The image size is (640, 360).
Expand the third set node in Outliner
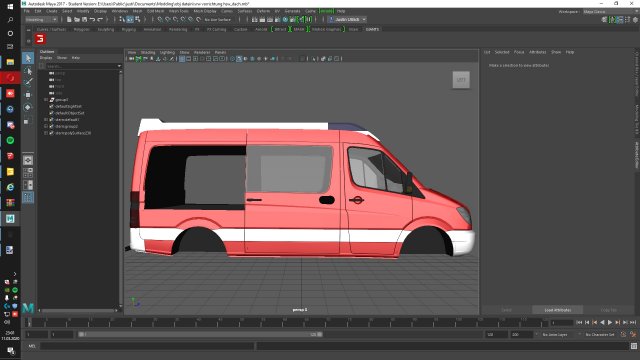[46, 120]
